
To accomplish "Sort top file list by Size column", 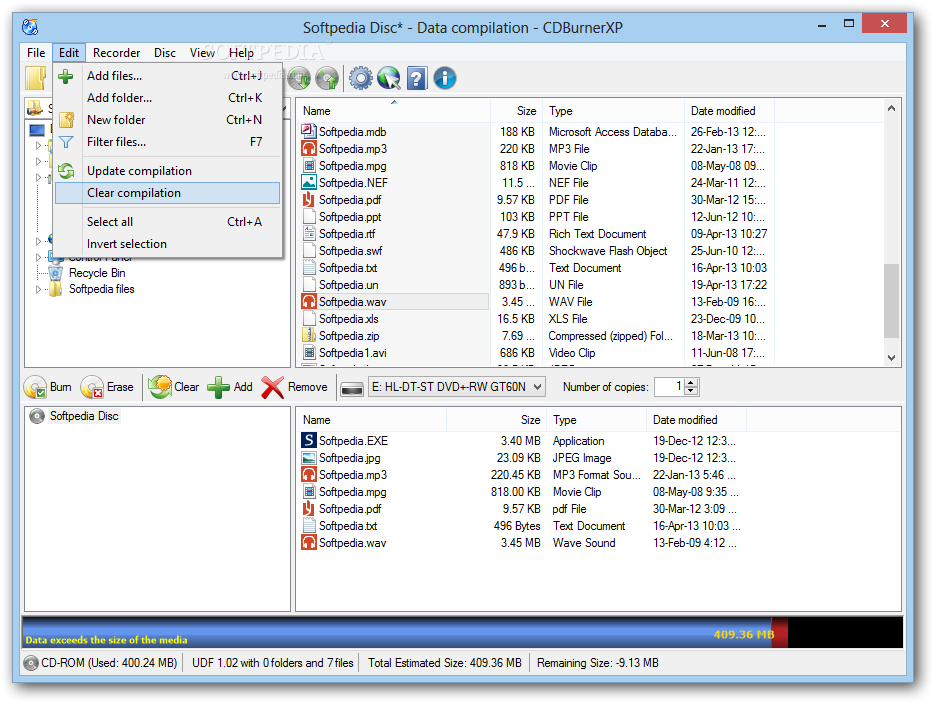I will 516,111.
